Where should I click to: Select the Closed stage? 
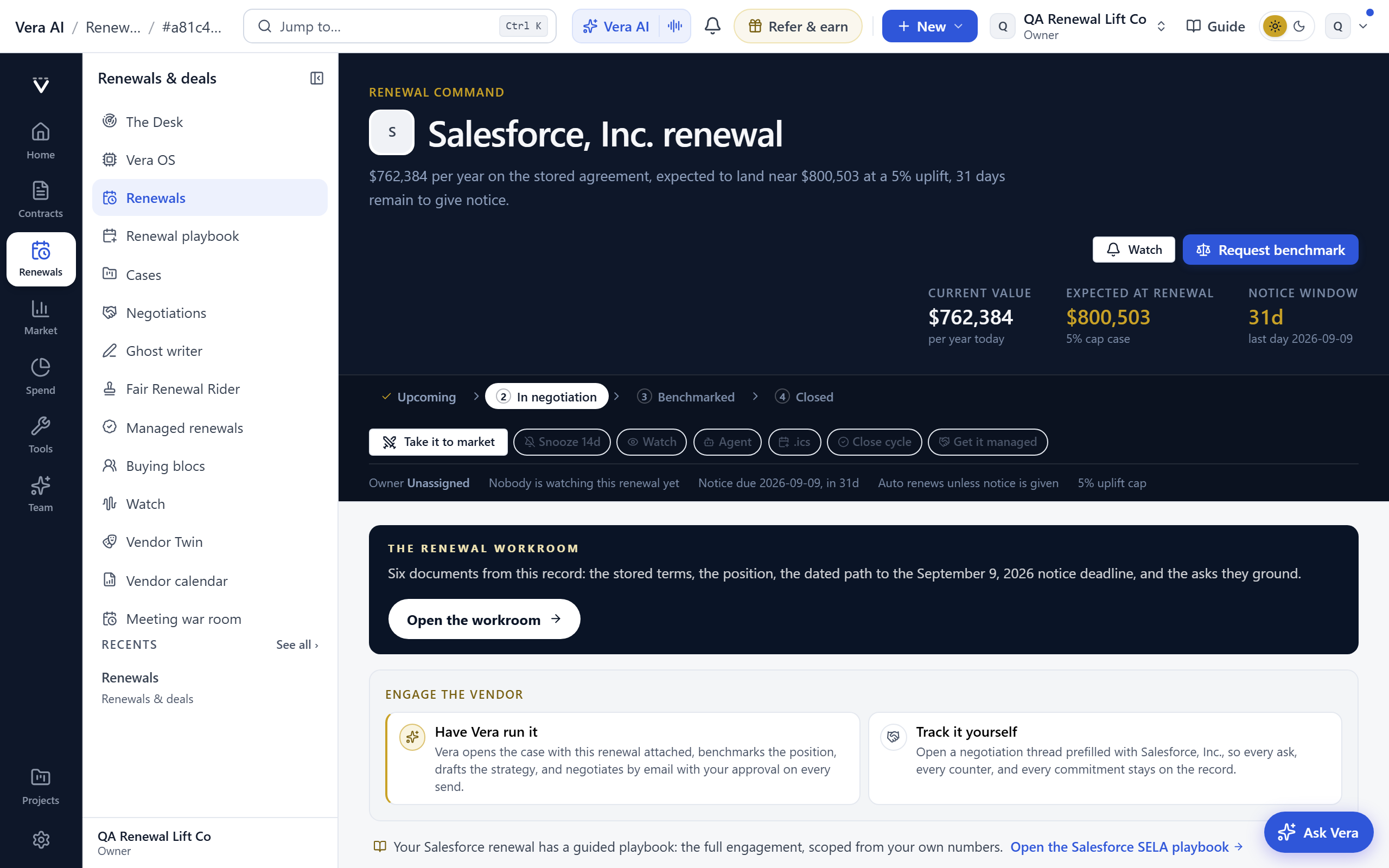pyautogui.click(x=804, y=397)
